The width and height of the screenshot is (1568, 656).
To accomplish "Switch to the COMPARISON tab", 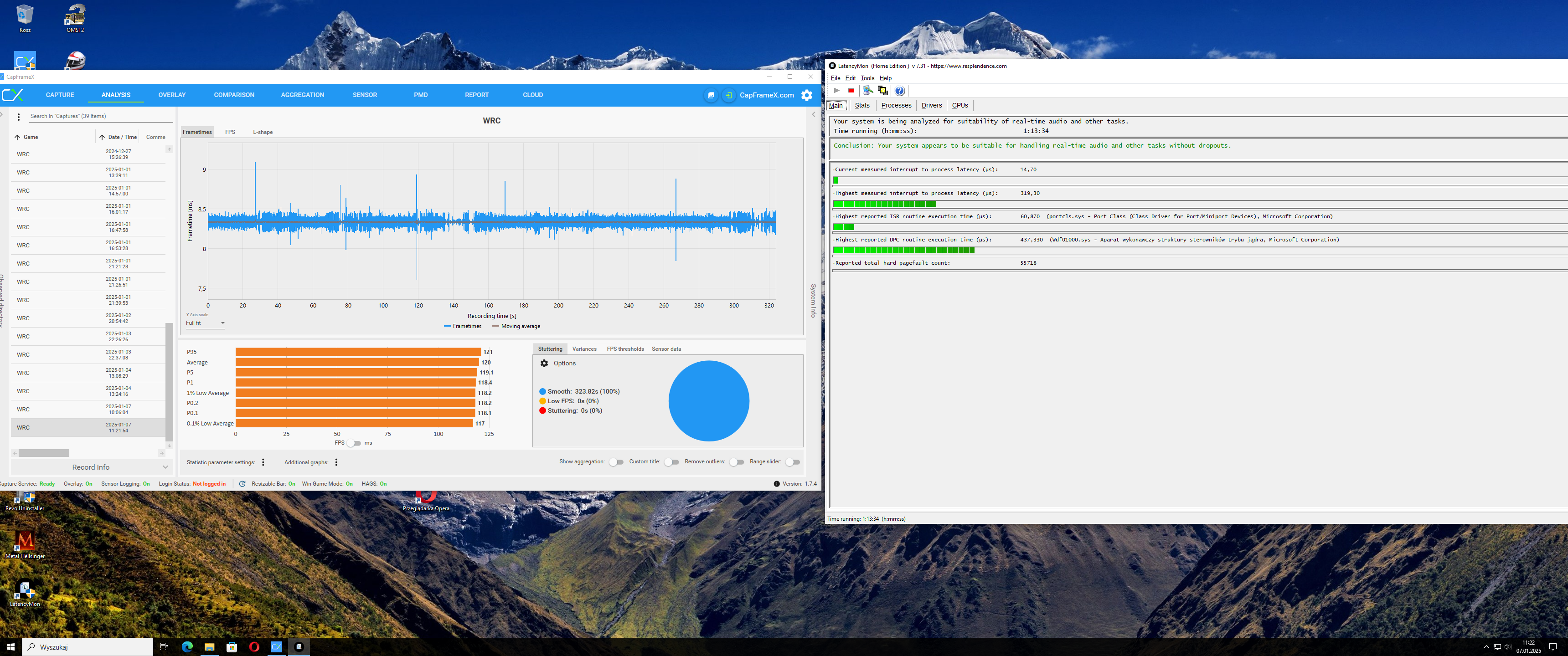I will point(234,95).
